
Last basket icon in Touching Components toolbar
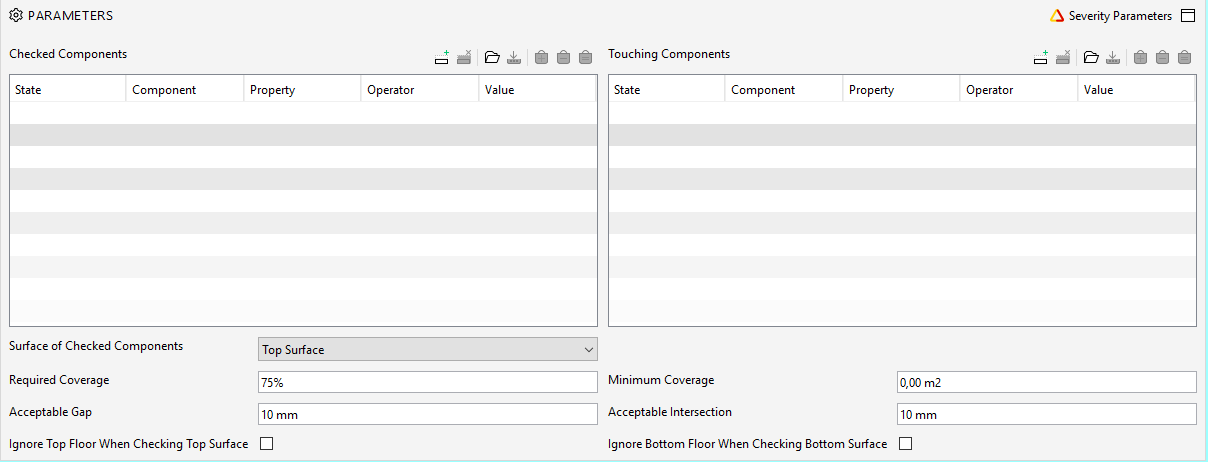pos(1185,57)
